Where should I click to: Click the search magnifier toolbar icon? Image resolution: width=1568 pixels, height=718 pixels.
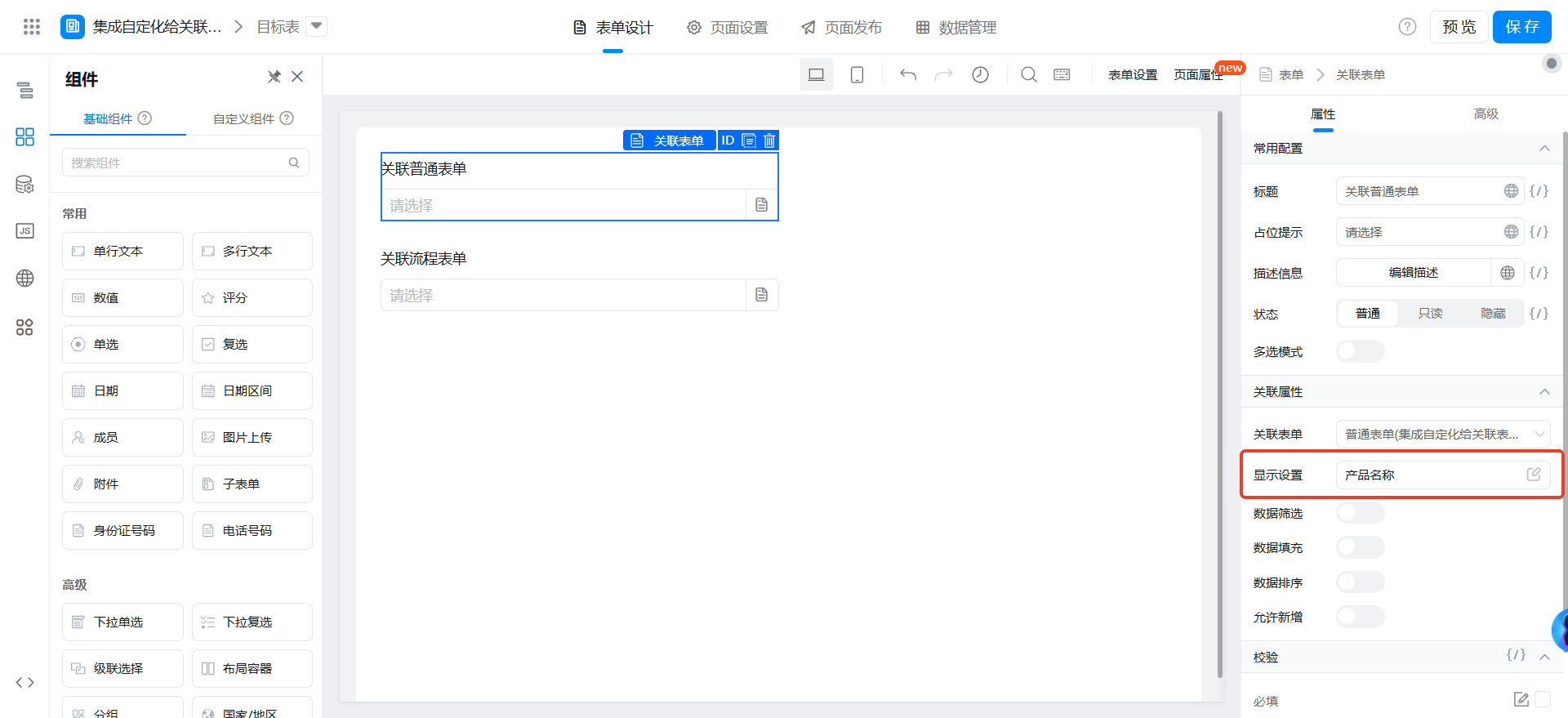(1029, 74)
